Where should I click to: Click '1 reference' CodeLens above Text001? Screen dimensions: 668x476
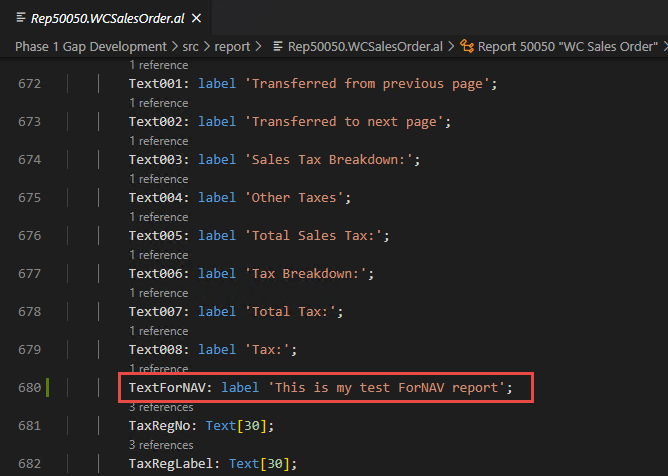pyautogui.click(x=158, y=65)
